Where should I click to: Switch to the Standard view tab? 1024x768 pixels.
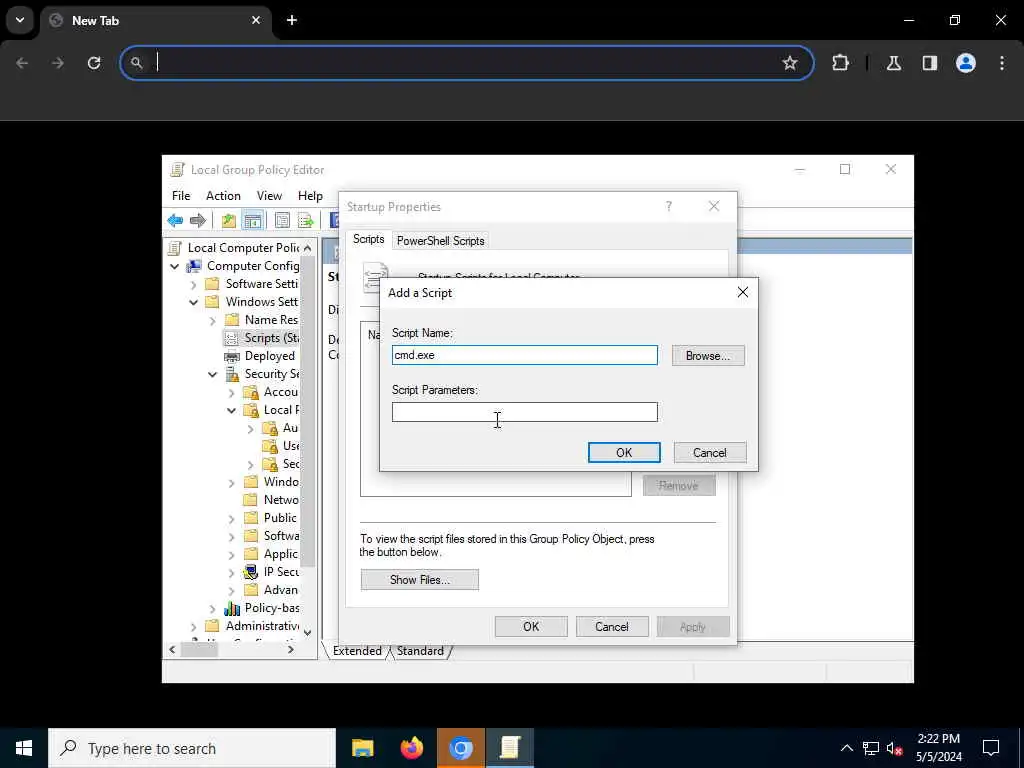[x=420, y=650]
